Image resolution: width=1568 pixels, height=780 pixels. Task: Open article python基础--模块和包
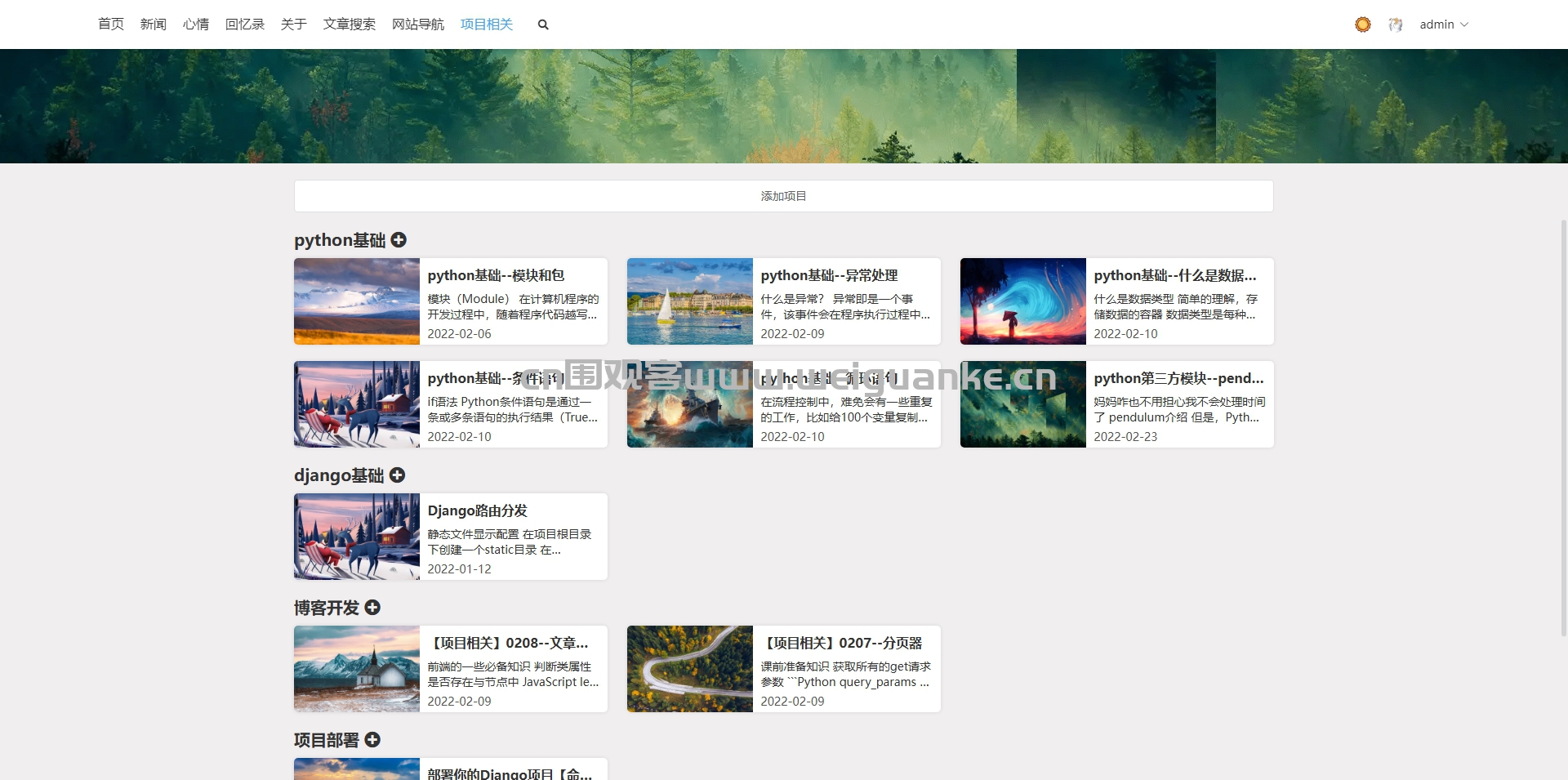click(496, 275)
